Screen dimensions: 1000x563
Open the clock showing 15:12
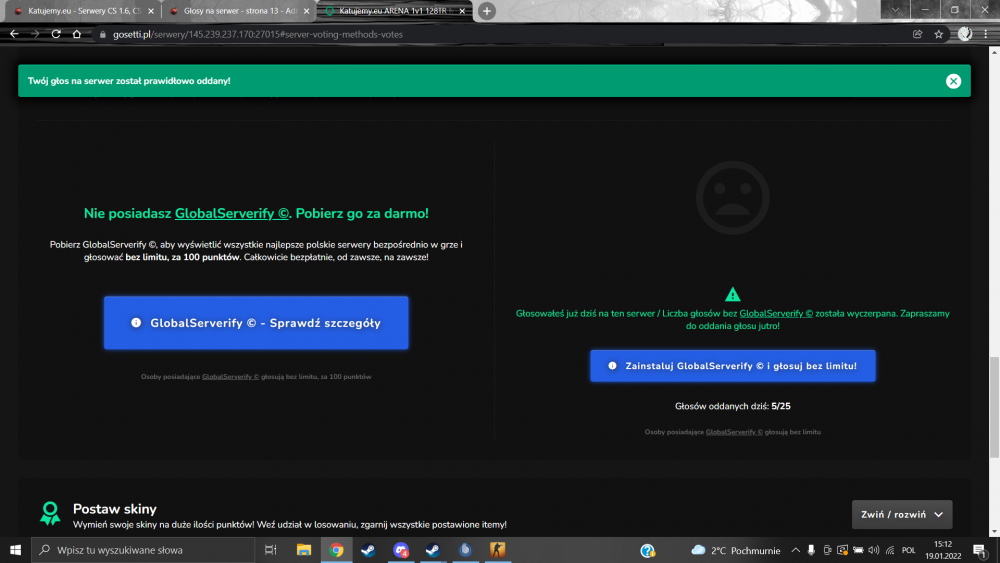pyautogui.click(x=943, y=550)
